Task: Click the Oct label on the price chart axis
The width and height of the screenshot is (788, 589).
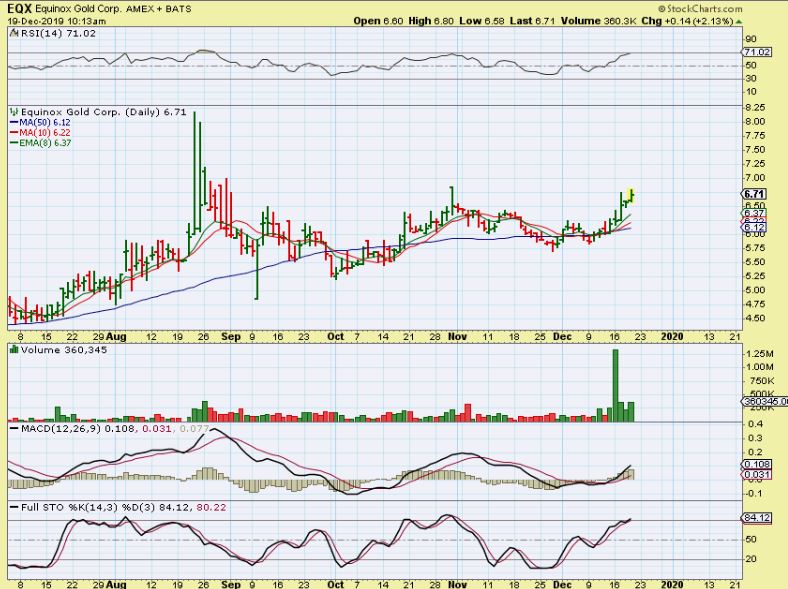Action: tap(335, 337)
